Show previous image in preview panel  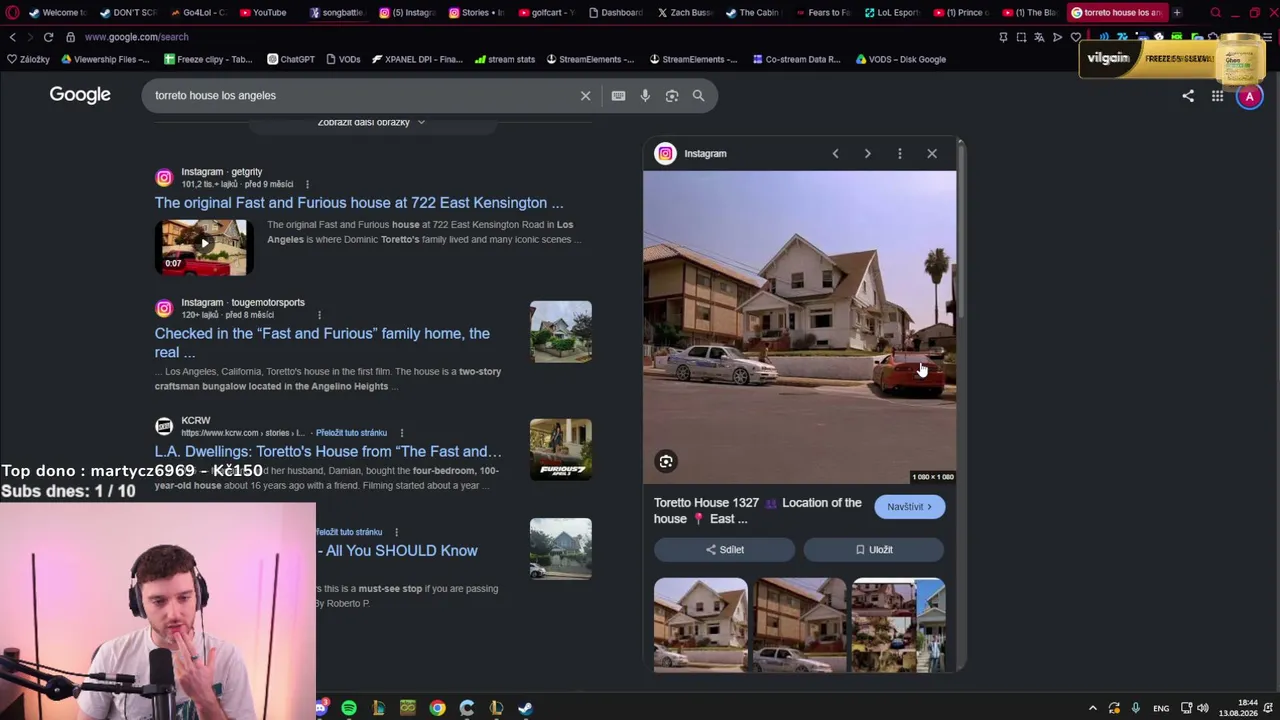(x=835, y=154)
